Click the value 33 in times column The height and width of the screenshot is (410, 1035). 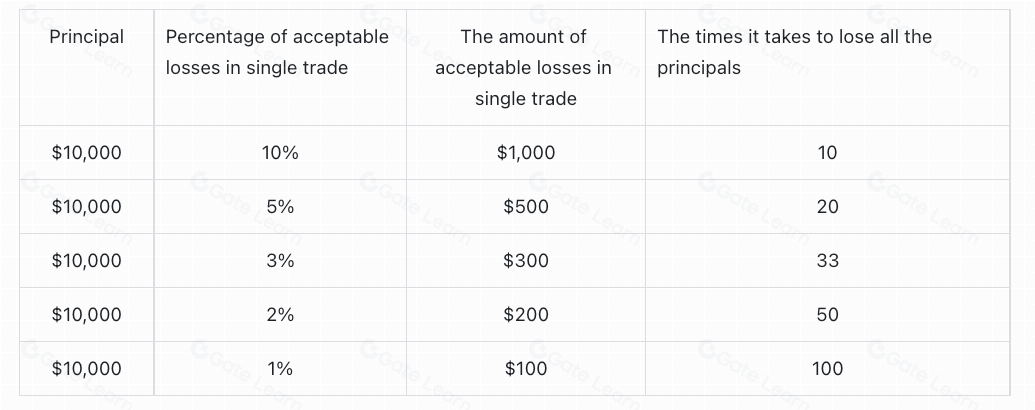click(x=827, y=261)
